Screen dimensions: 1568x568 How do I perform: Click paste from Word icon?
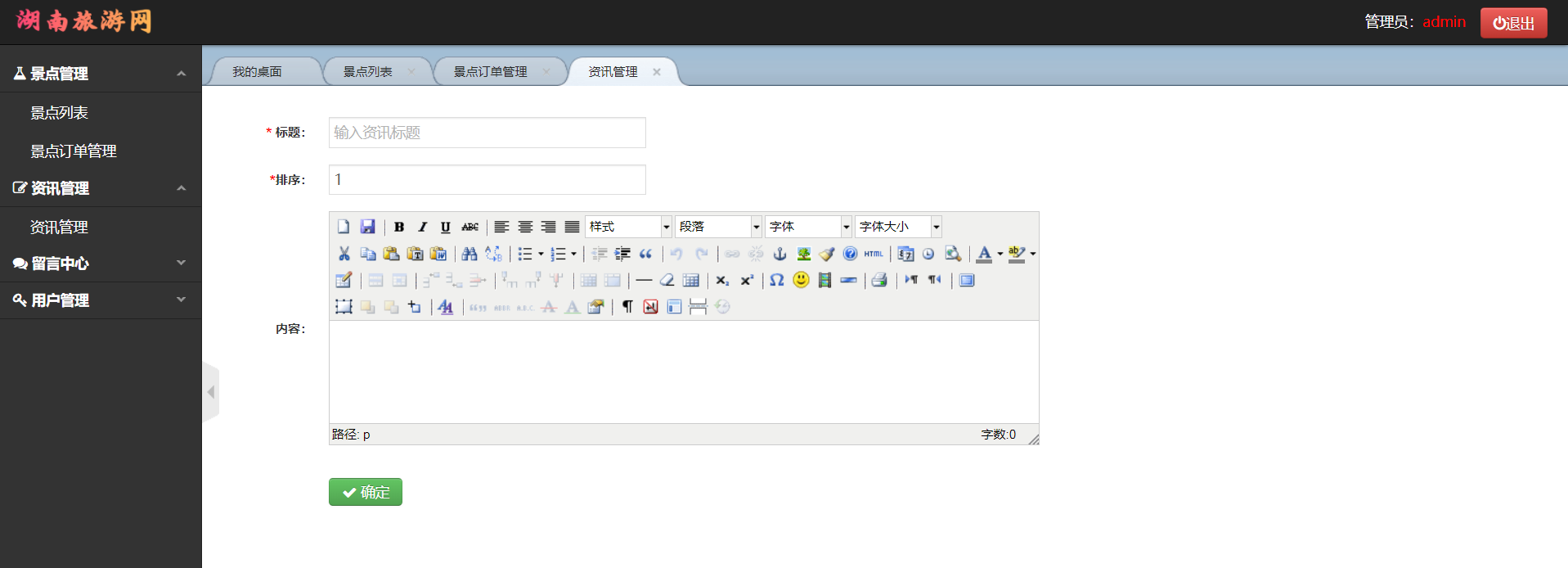point(438,254)
